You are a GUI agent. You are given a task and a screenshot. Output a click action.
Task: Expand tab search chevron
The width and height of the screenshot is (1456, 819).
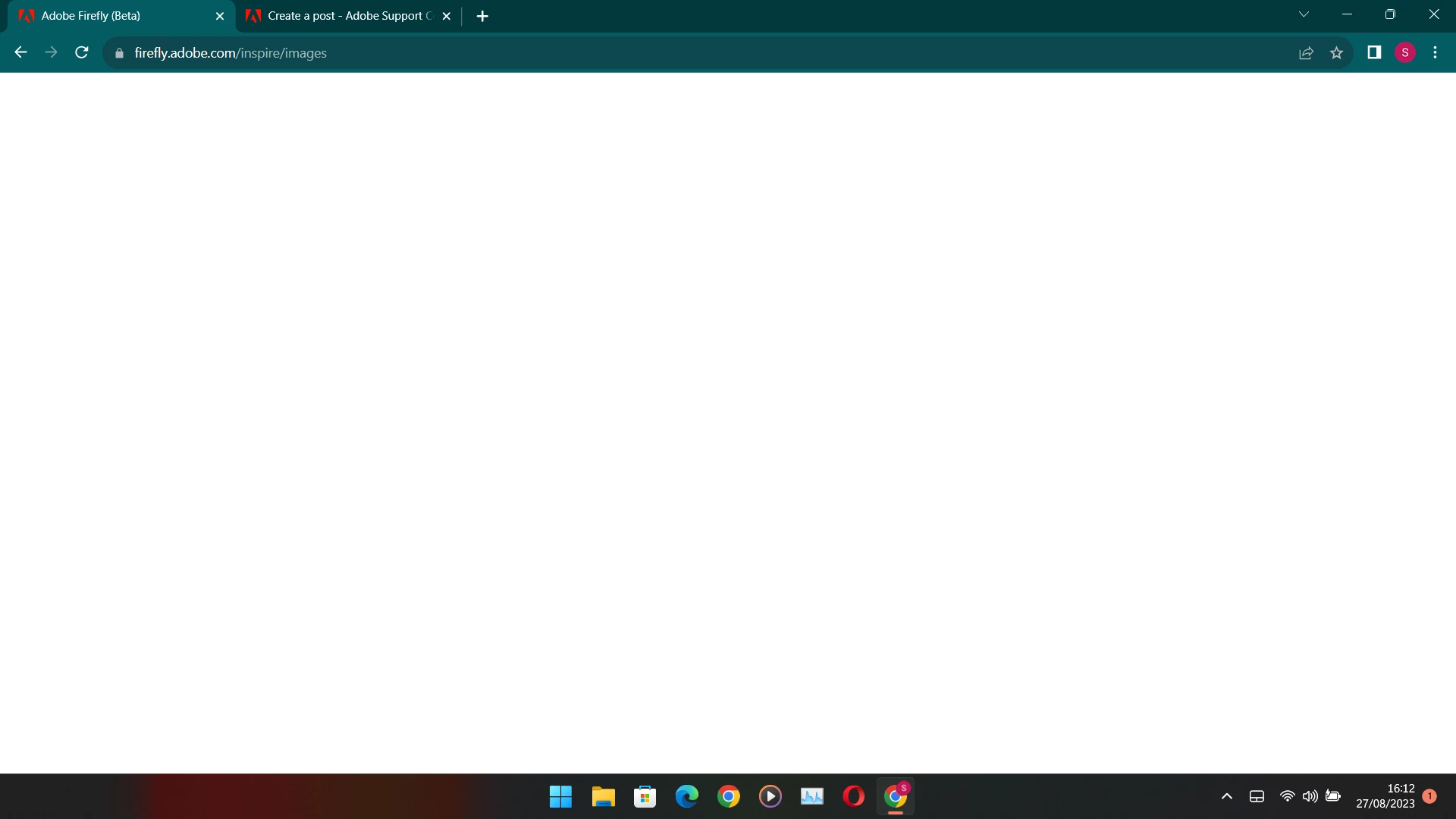pyautogui.click(x=1304, y=14)
